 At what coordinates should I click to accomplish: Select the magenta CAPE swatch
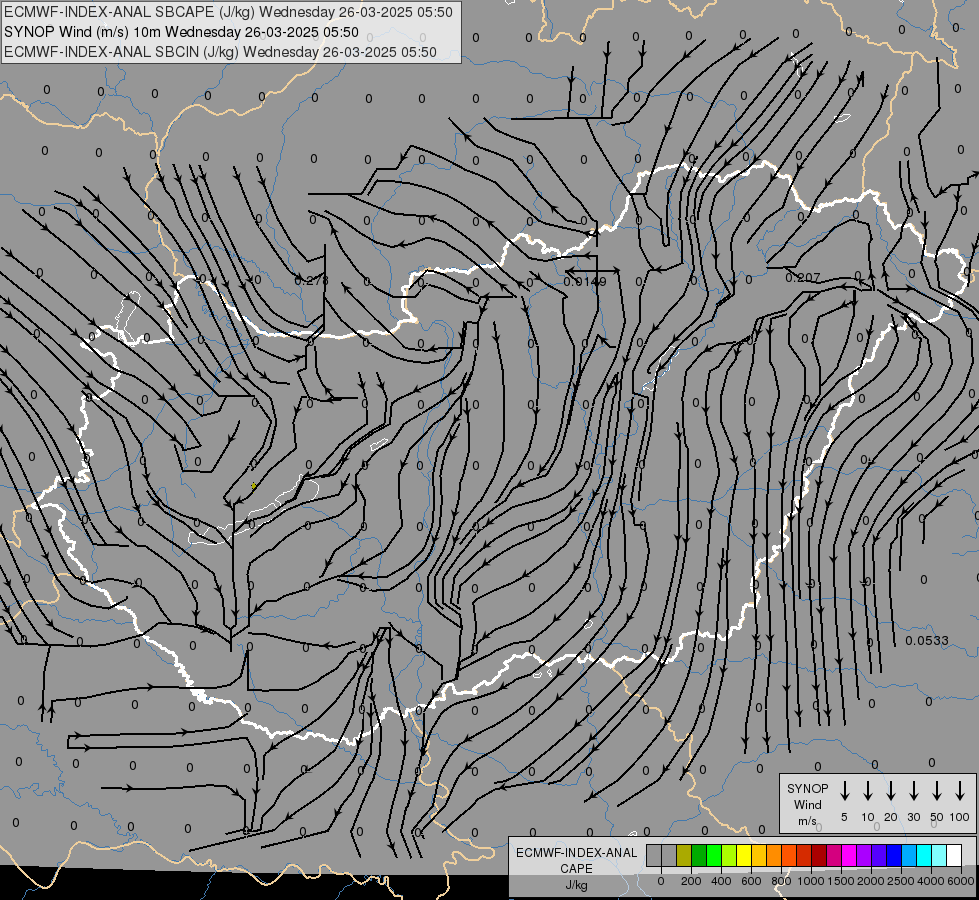pos(849,855)
